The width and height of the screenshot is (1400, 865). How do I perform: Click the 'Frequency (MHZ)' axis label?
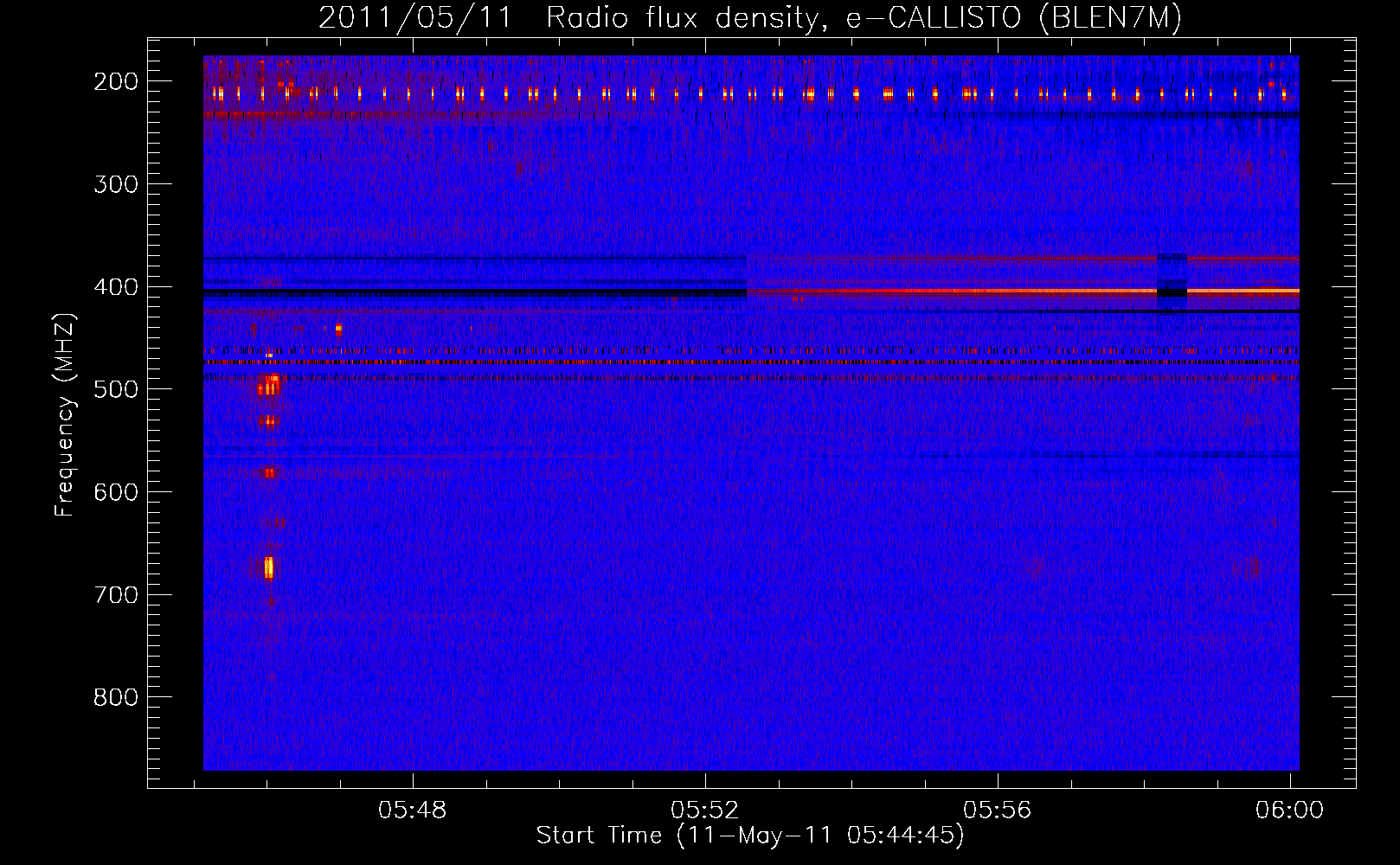coord(65,414)
